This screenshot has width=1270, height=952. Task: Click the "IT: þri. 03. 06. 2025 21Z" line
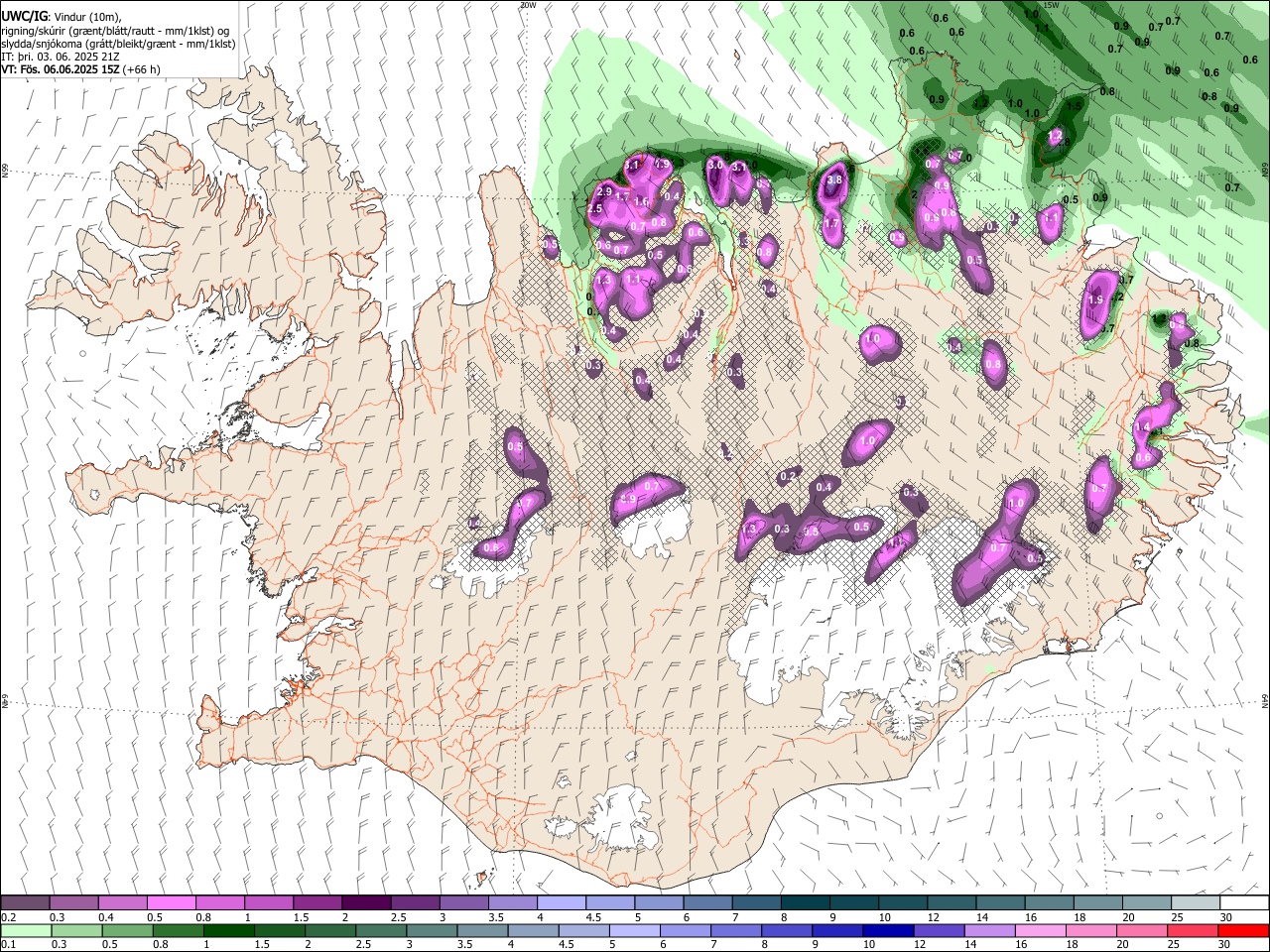(61, 57)
